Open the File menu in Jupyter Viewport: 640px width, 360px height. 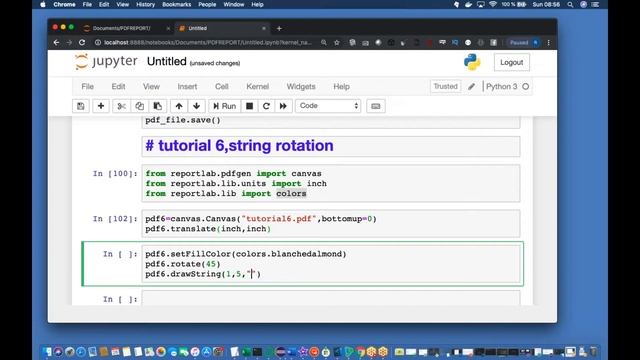[87, 87]
